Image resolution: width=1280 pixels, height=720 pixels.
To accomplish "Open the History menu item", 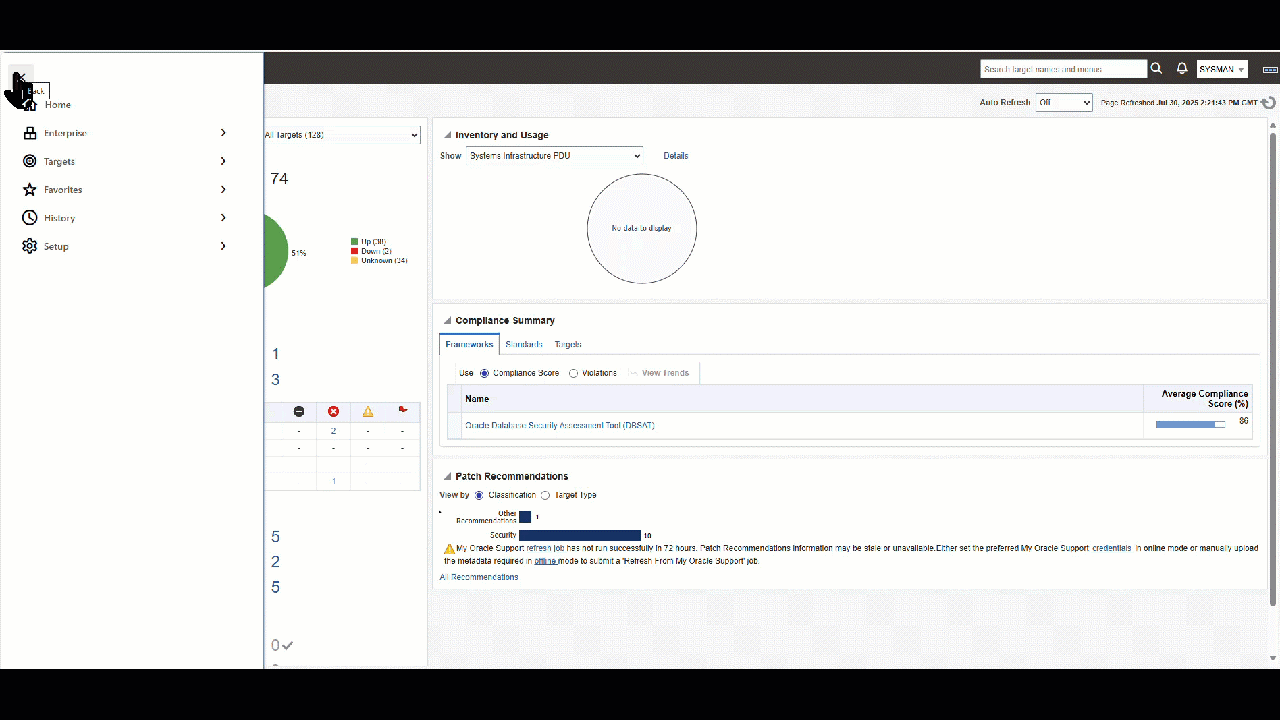I will pyautogui.click(x=59, y=218).
